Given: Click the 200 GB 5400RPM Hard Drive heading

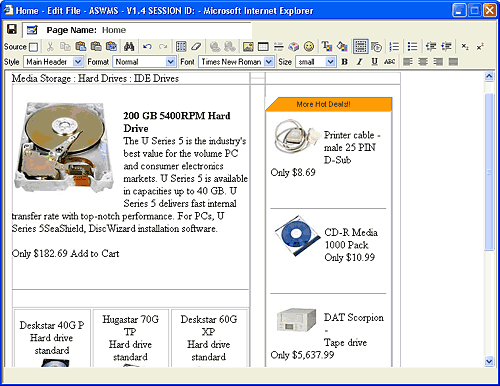Looking at the screenshot, I should coord(177,122).
